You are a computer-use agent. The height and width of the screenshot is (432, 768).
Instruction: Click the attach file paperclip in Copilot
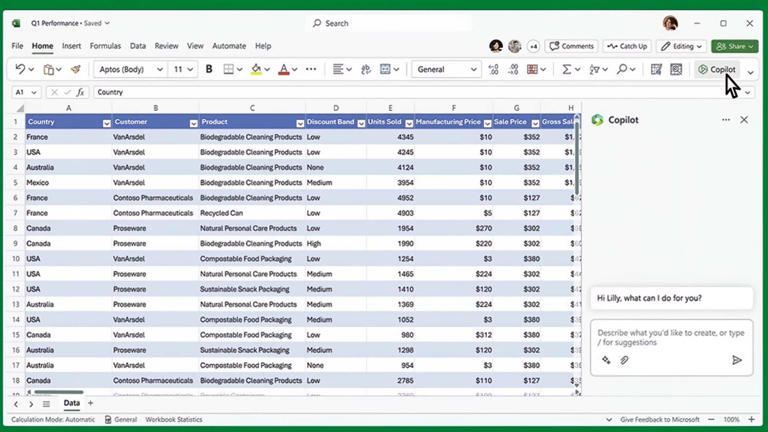[624, 360]
